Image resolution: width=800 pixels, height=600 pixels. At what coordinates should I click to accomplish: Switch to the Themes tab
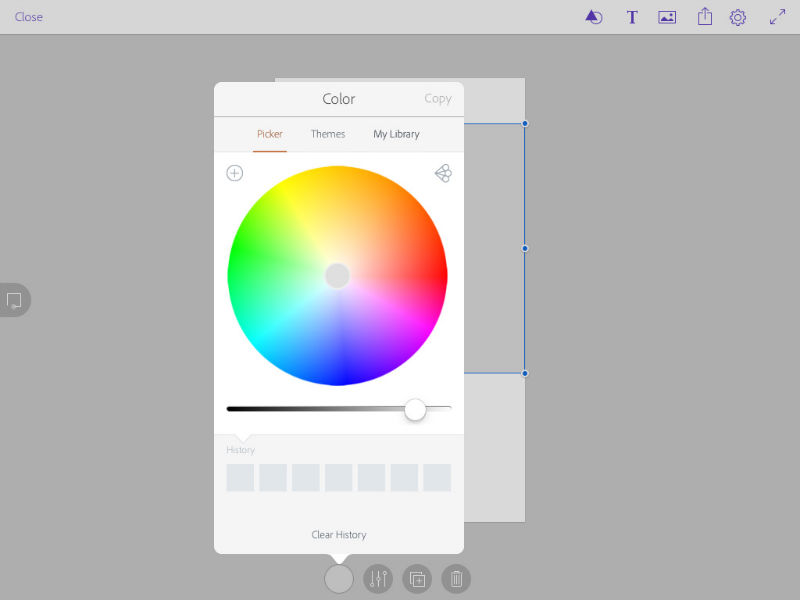pyautogui.click(x=328, y=134)
